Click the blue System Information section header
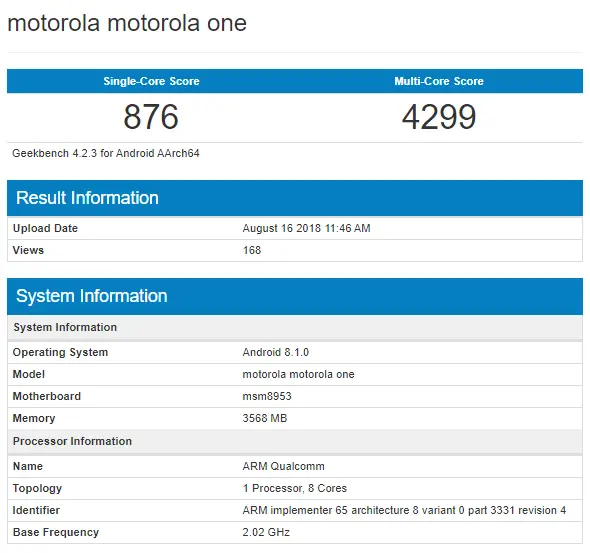This screenshot has height=553, width=590. click(x=295, y=296)
